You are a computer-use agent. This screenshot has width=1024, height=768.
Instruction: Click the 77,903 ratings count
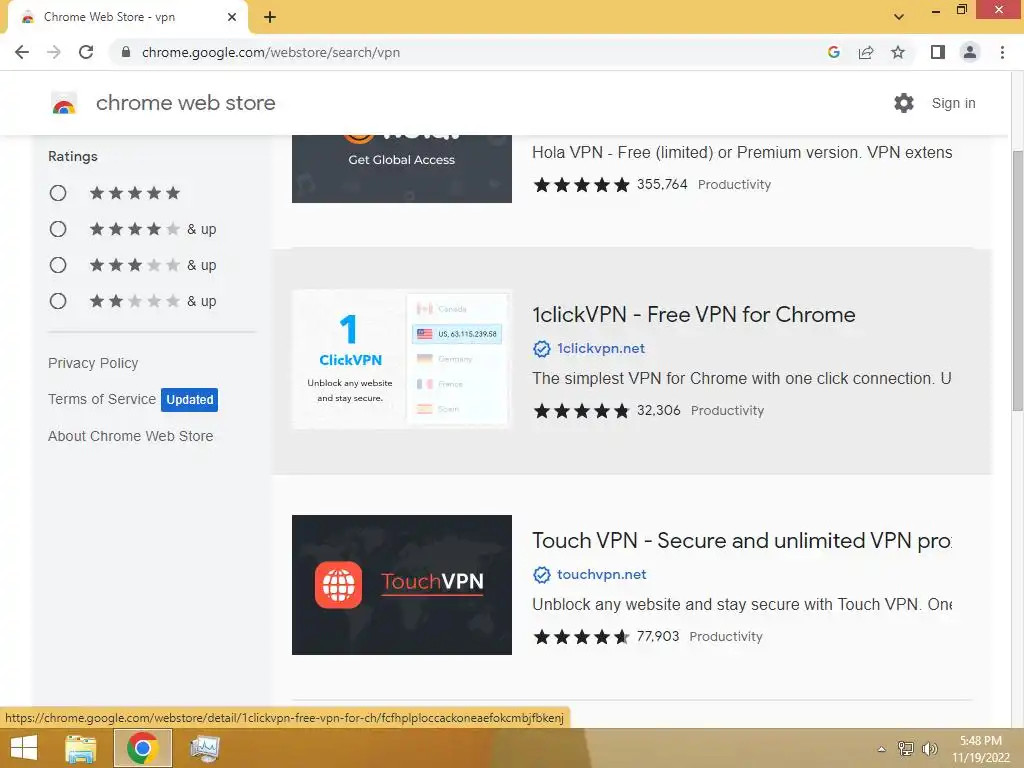658,636
